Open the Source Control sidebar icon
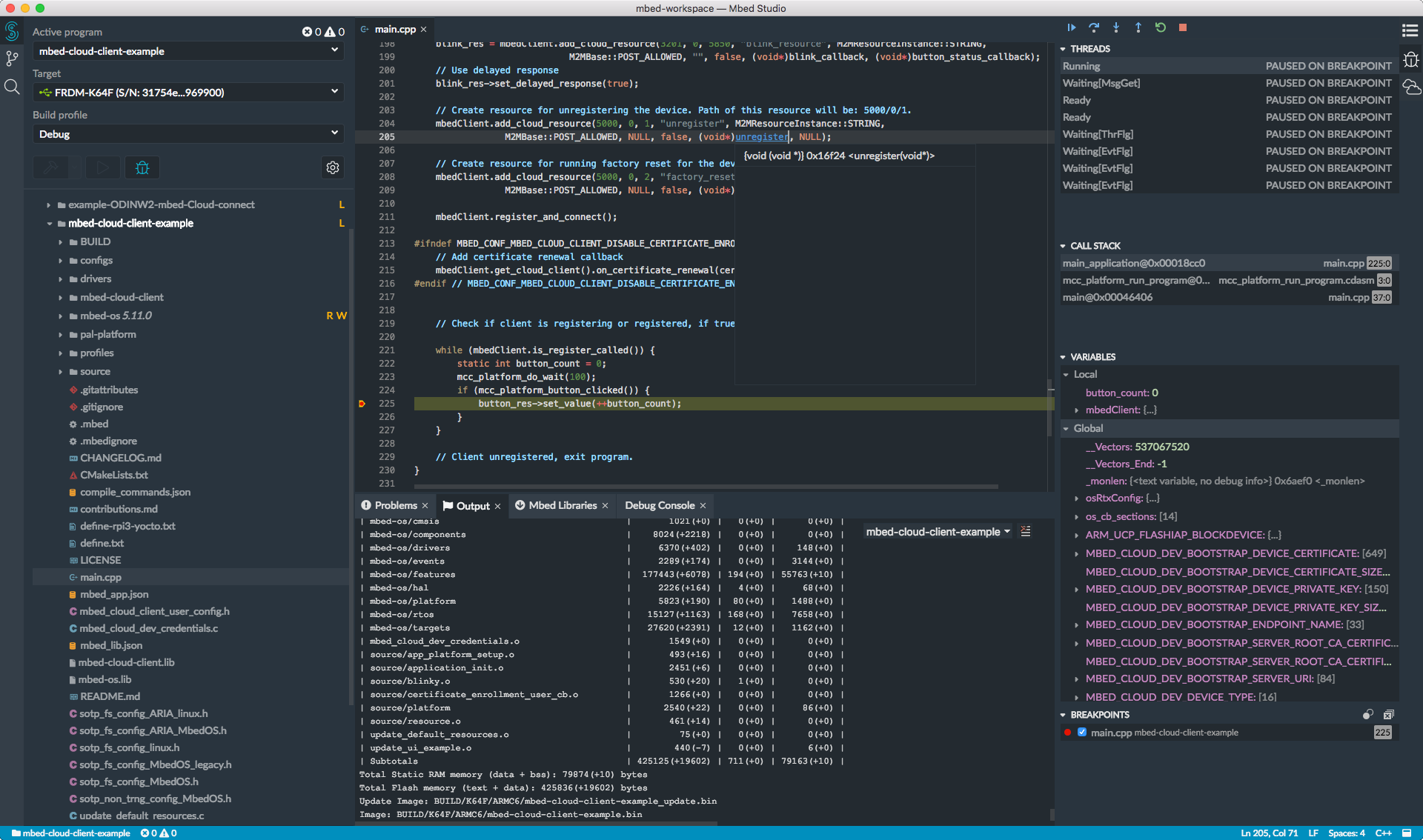This screenshot has height=840, width=1423. pos(12,59)
